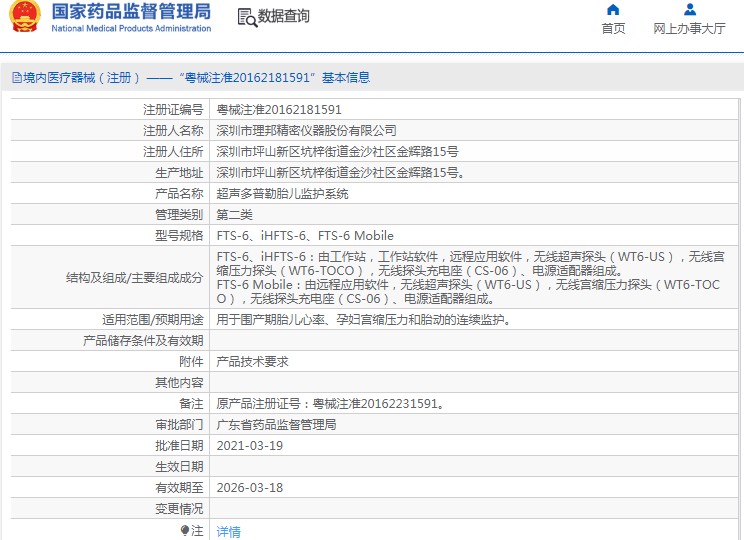
Task: Click the approval date 2021-03-19
Action: 250,446
